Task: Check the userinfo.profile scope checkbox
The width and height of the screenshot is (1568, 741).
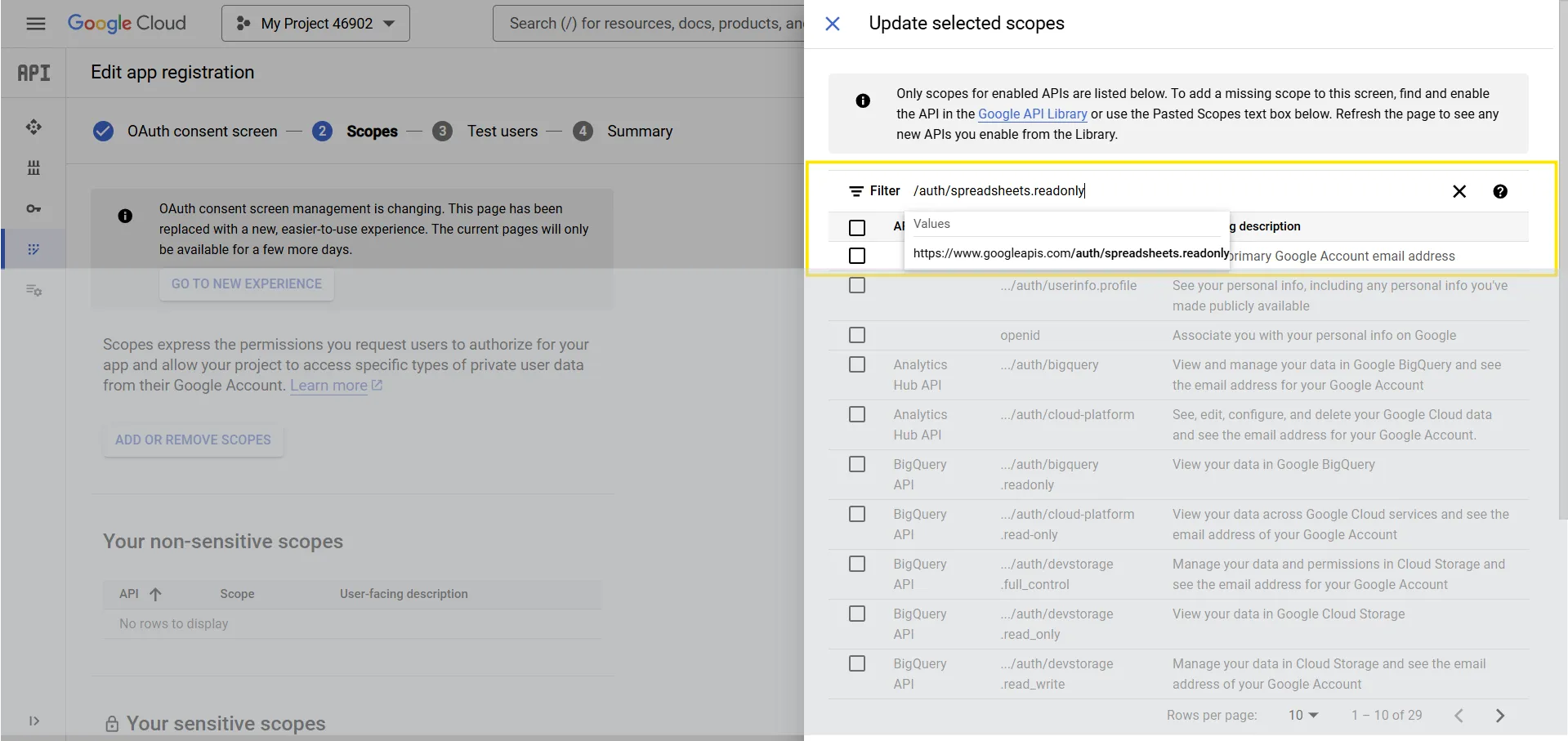Action: click(x=857, y=285)
